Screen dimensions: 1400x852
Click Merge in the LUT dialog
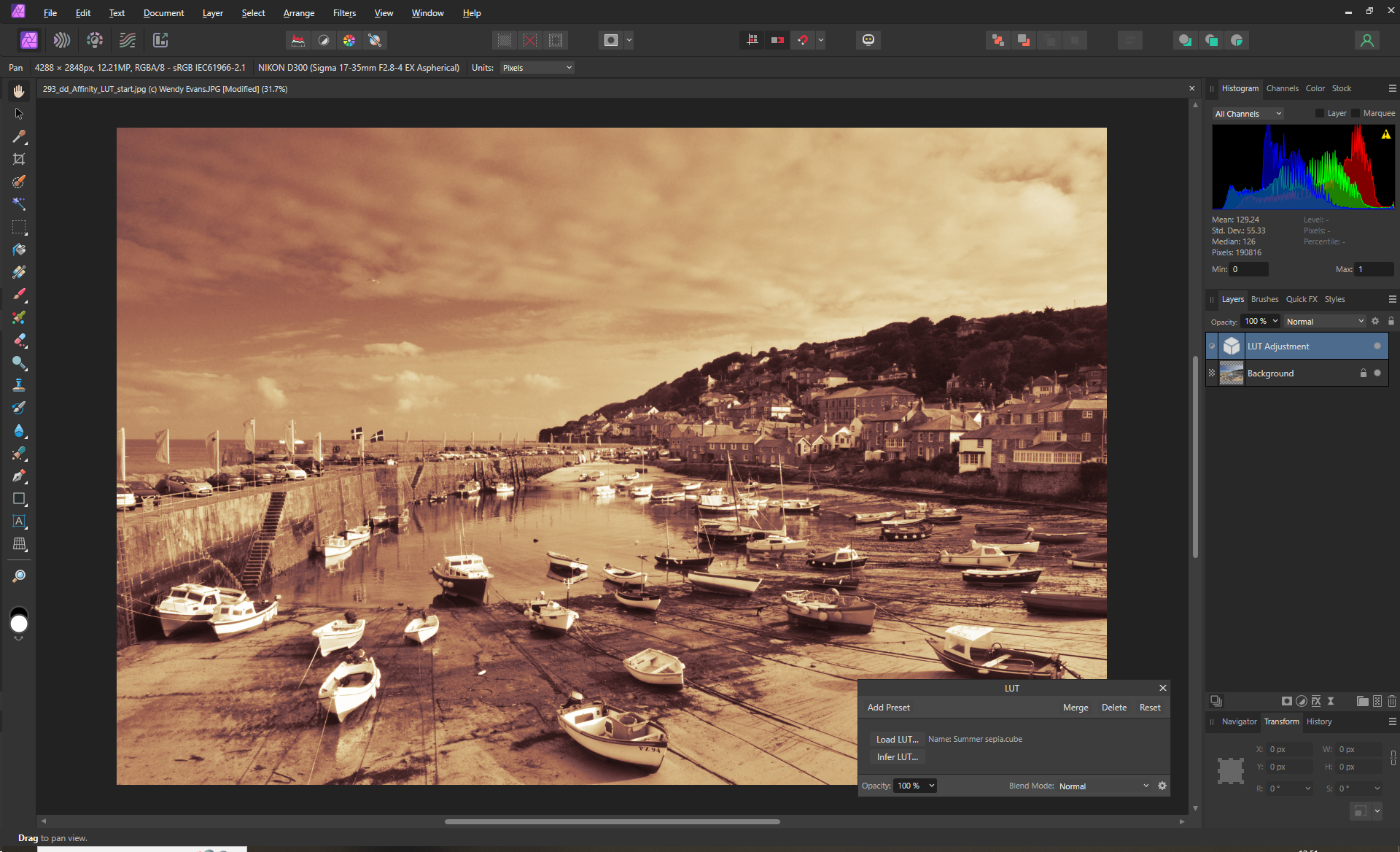coord(1076,708)
